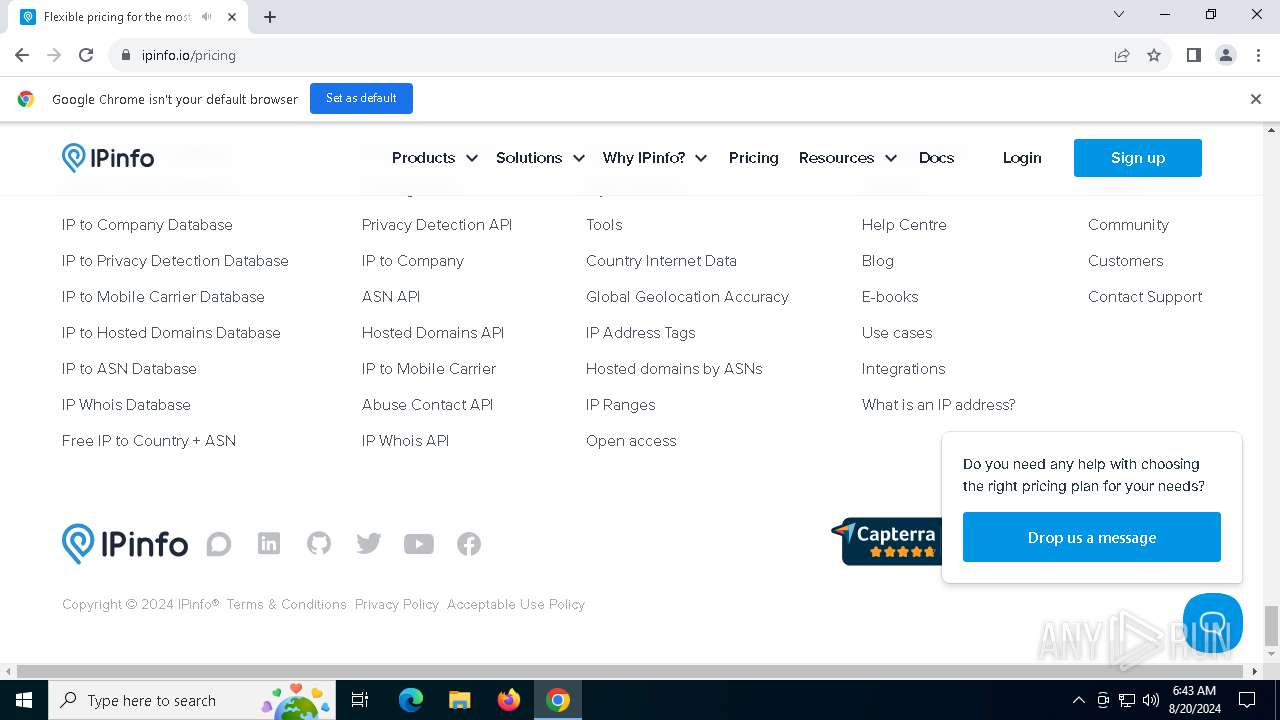This screenshot has width=1280, height=720.
Task: Open Free IP to Country + ASN link
Action: 149,441
